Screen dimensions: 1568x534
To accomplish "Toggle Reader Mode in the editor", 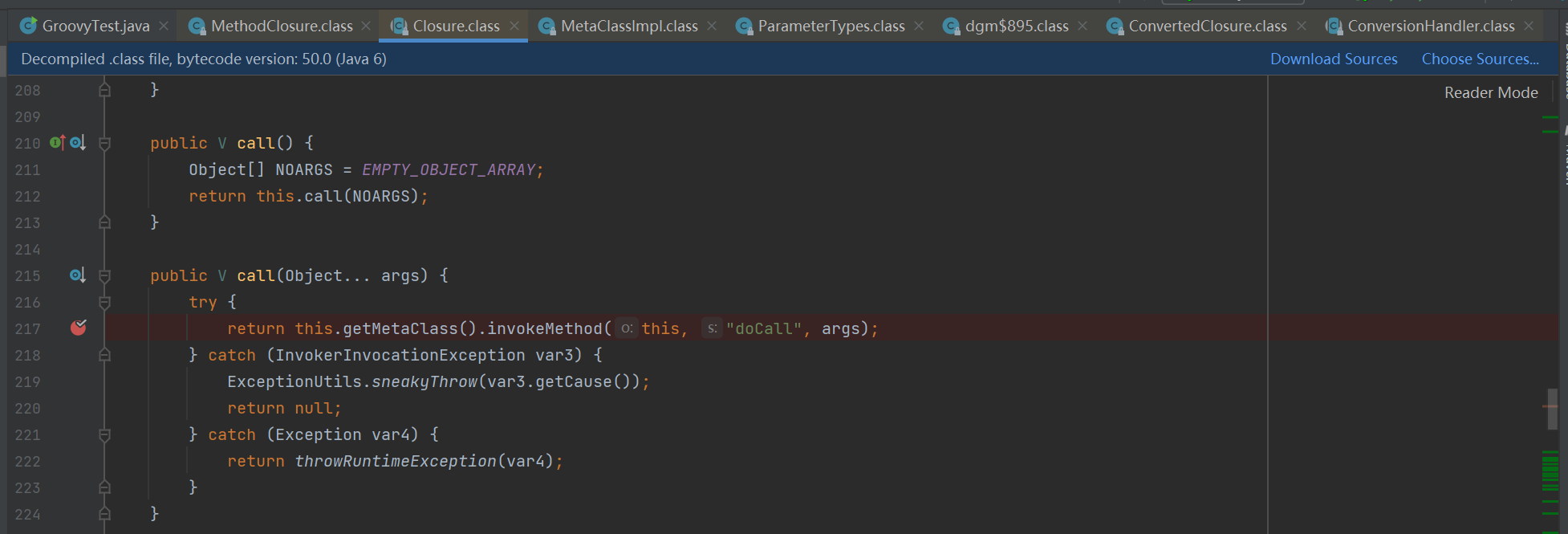I will coord(1491,92).
